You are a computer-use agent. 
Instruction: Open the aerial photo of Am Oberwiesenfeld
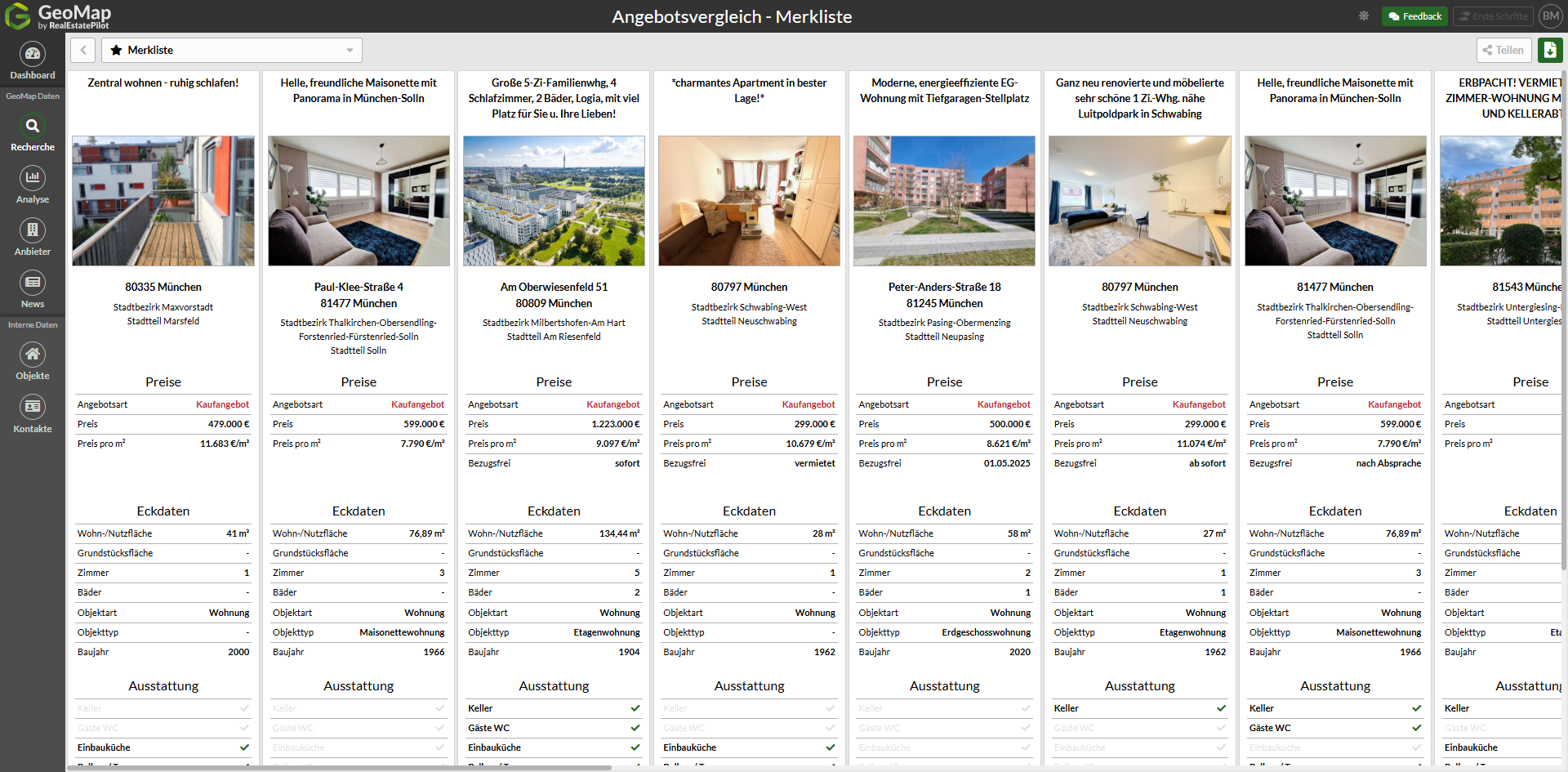click(x=554, y=201)
